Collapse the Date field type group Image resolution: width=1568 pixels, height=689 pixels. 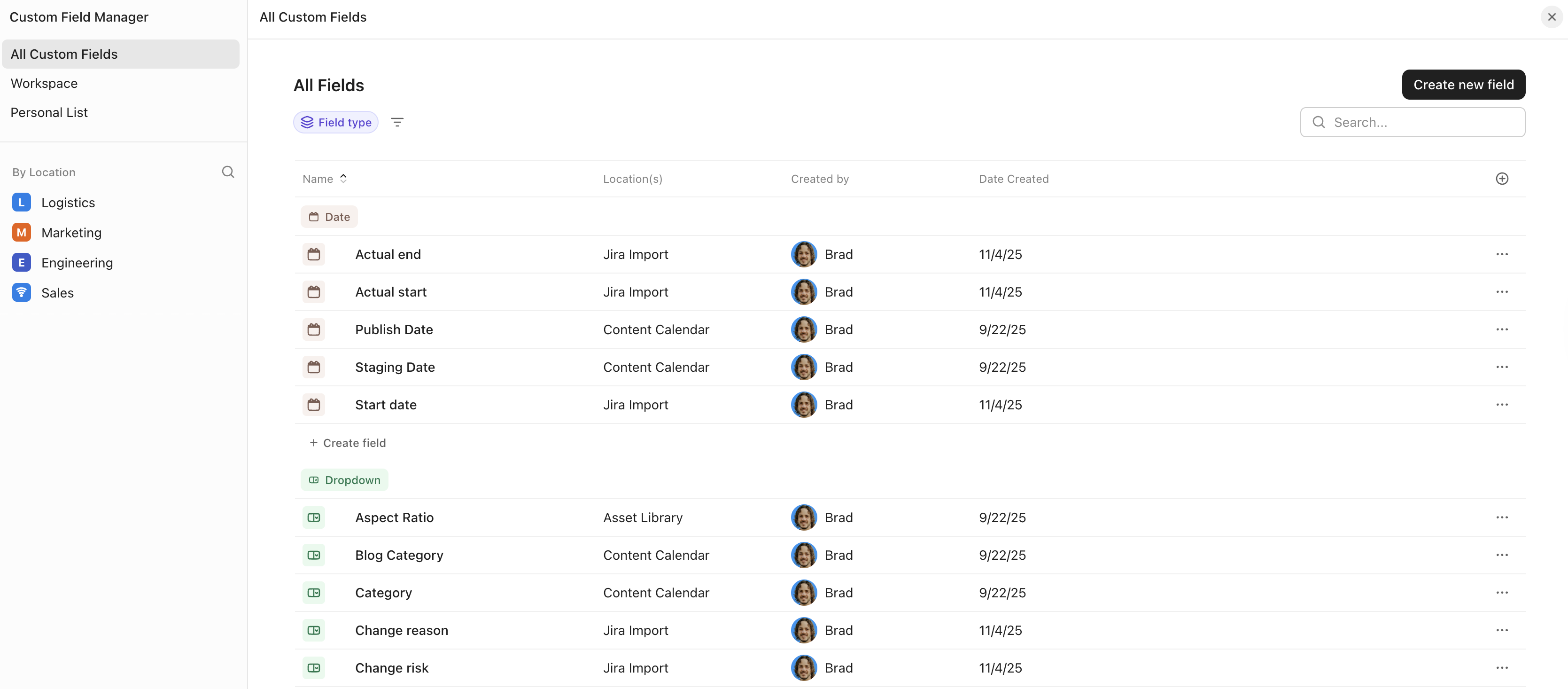pyautogui.click(x=329, y=216)
